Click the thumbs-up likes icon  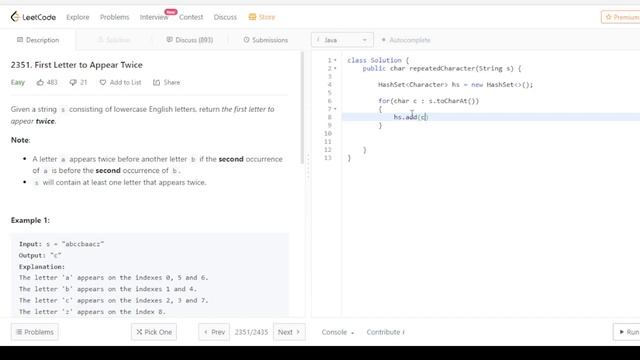pos(40,82)
